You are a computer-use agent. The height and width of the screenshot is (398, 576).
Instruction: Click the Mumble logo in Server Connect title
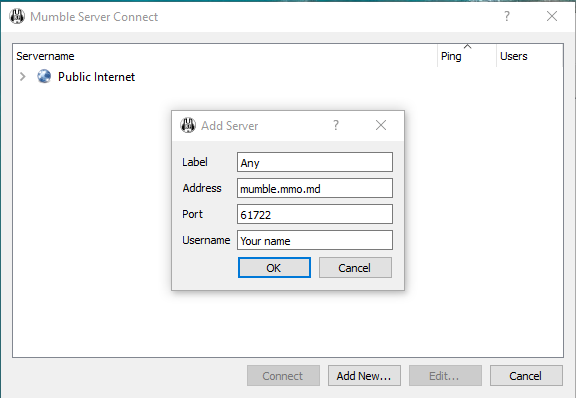coord(17,17)
